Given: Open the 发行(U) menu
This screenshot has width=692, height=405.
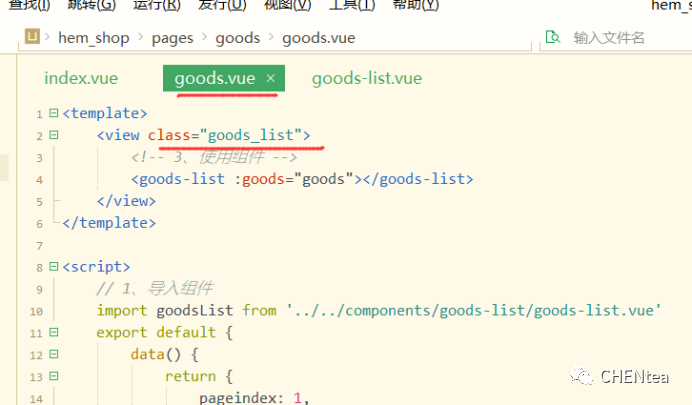Looking at the screenshot, I should pyautogui.click(x=222, y=5).
